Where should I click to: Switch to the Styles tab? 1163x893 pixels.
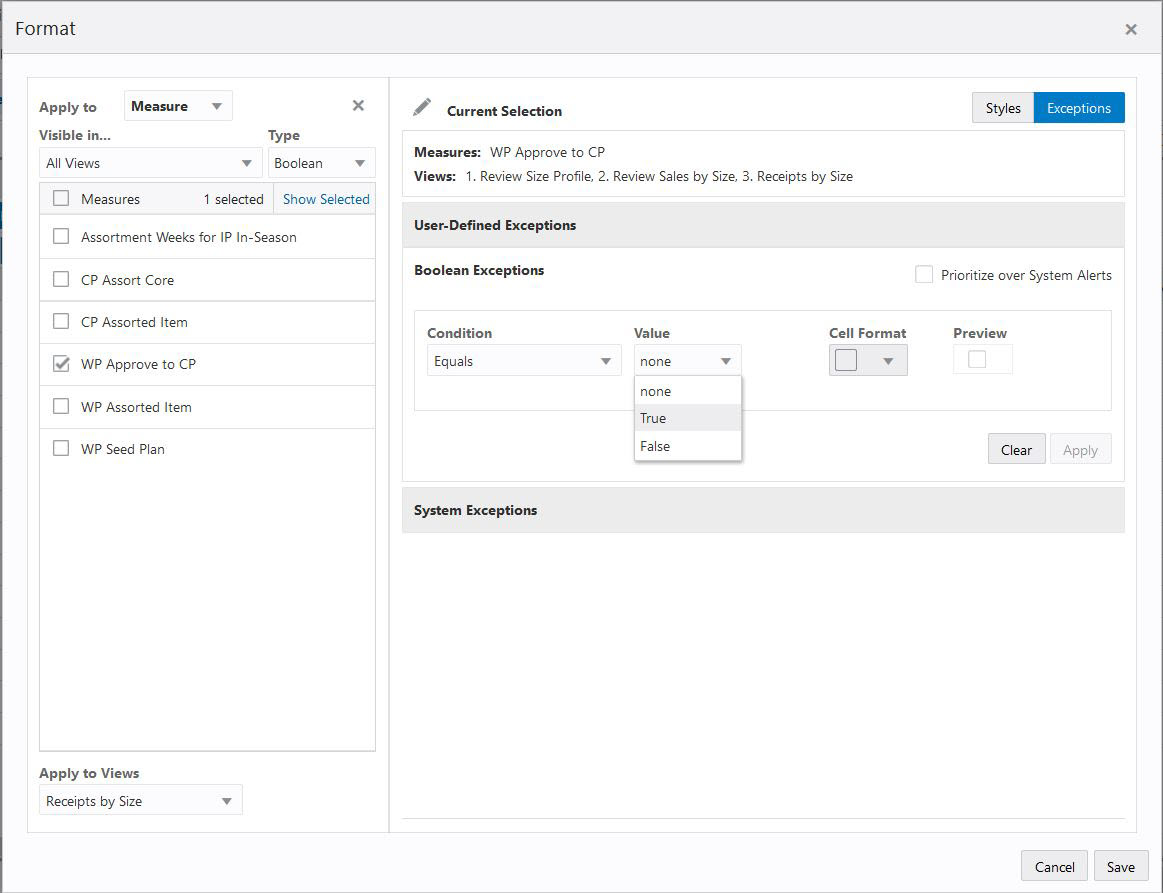(1003, 108)
